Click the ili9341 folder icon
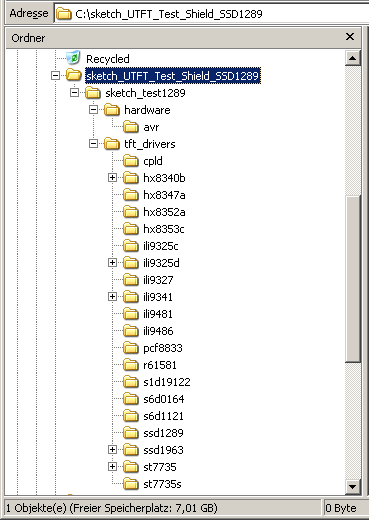Screen dimensions: 369x521 coord(131,296)
